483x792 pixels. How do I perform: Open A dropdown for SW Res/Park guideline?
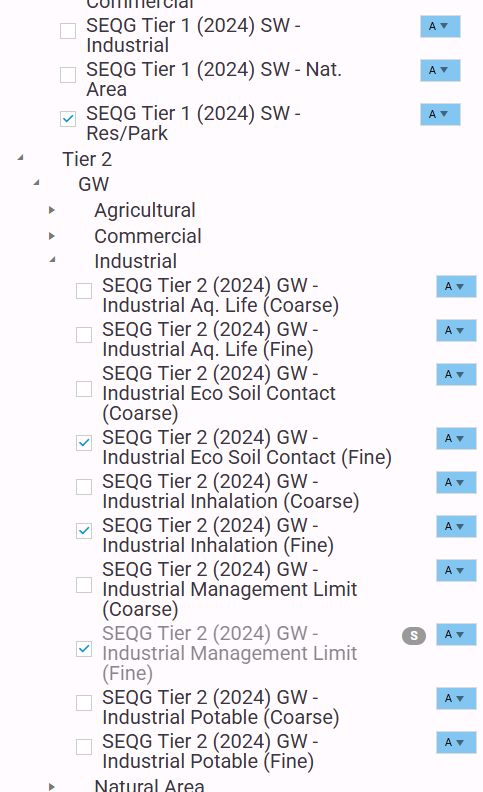[x=440, y=114]
